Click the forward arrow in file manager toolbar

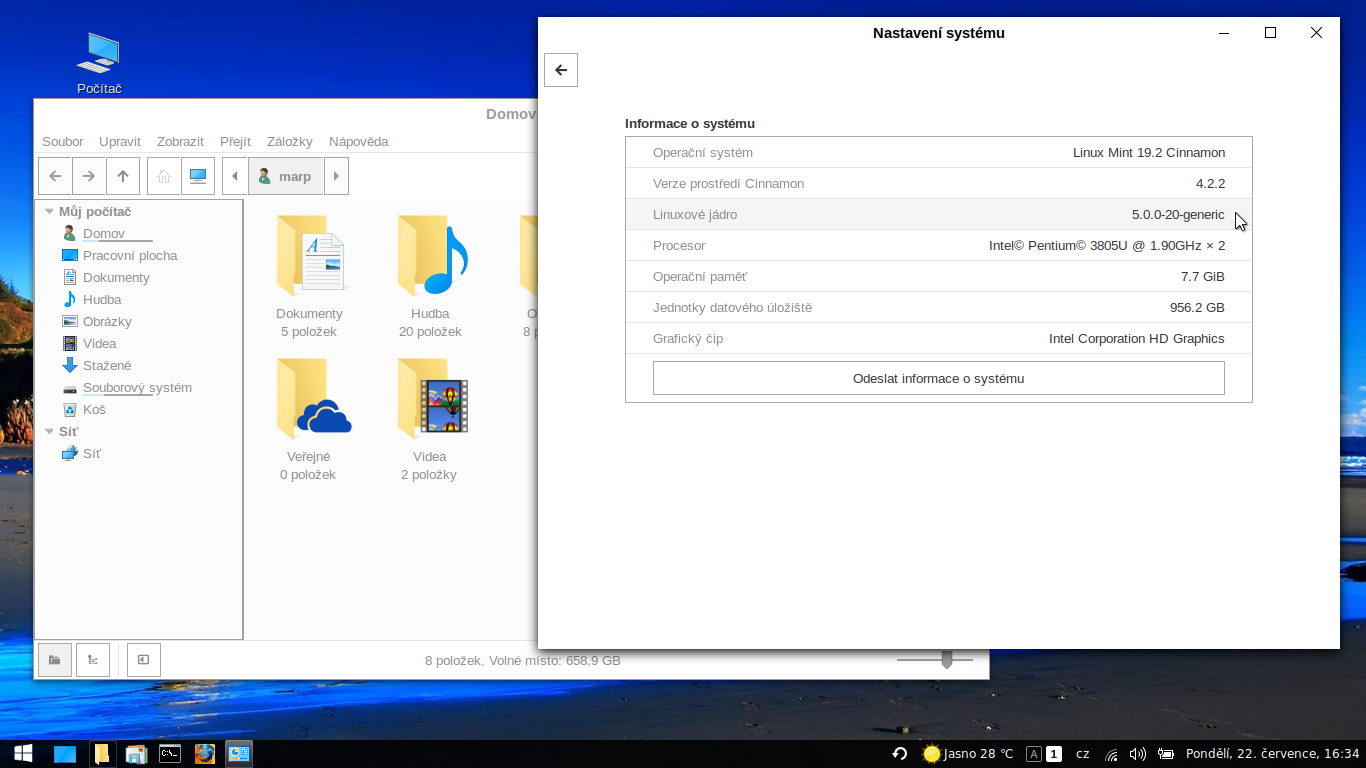click(89, 176)
